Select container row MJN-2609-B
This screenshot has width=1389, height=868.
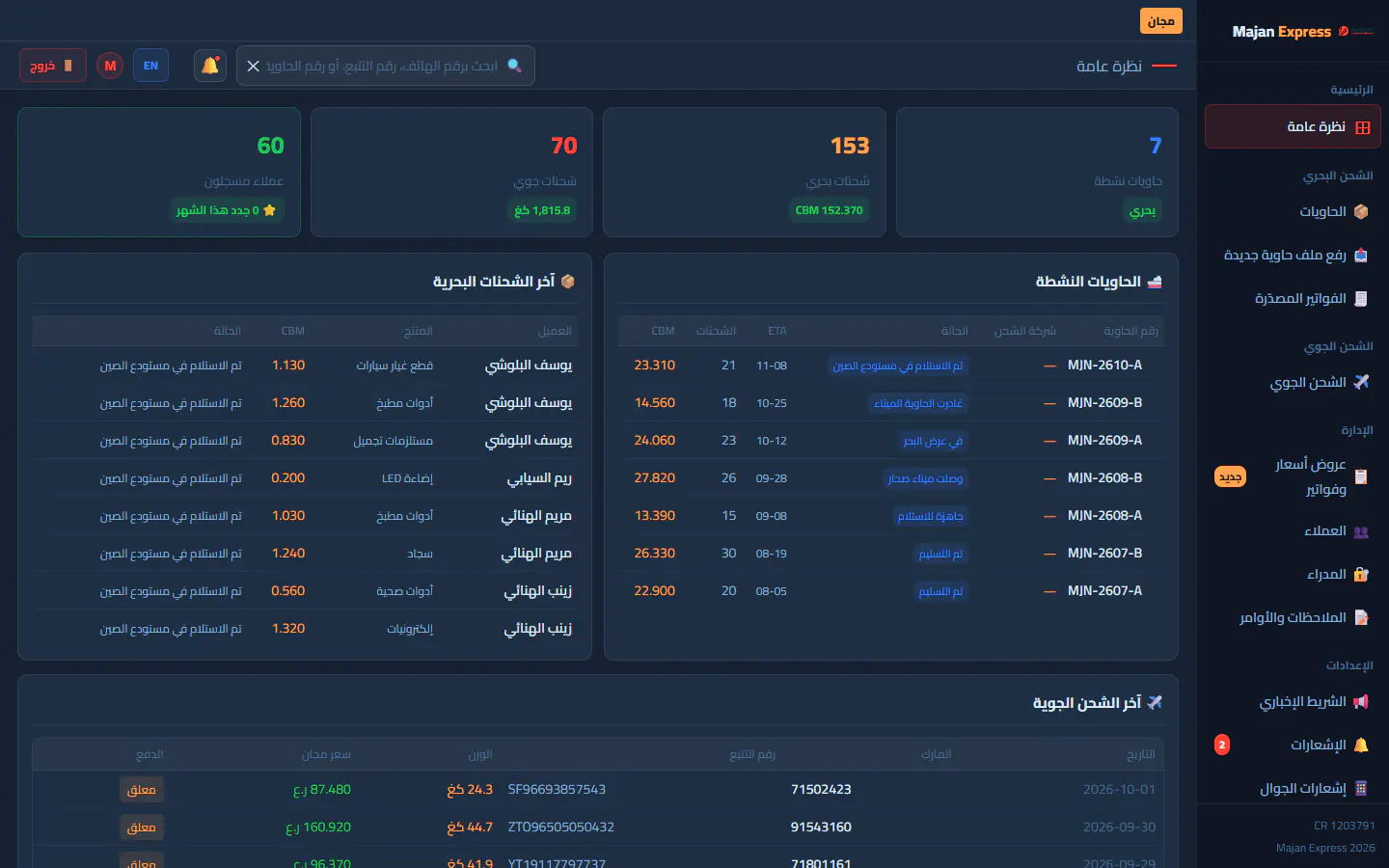click(891, 403)
